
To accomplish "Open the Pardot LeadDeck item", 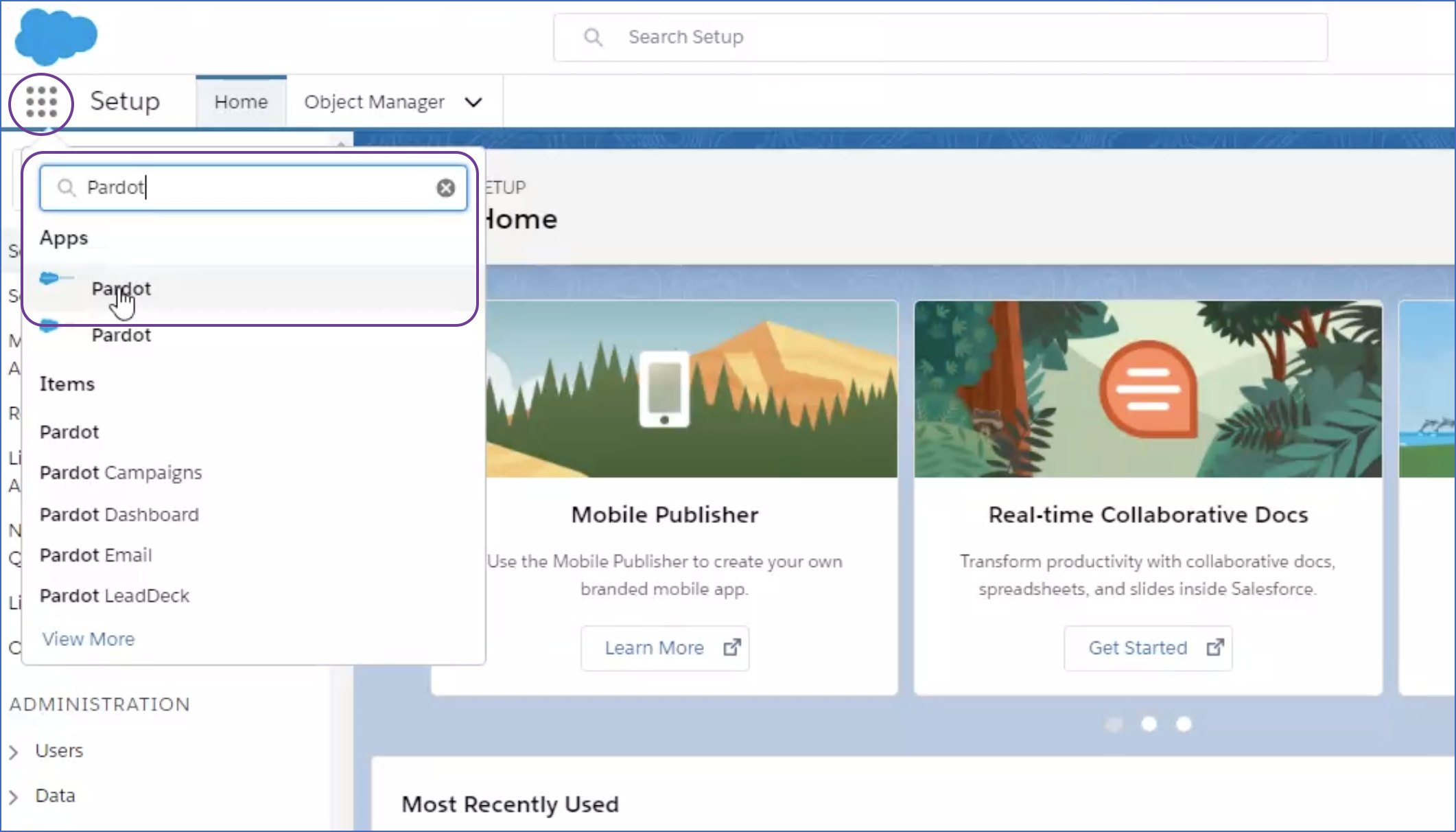I will (x=115, y=595).
